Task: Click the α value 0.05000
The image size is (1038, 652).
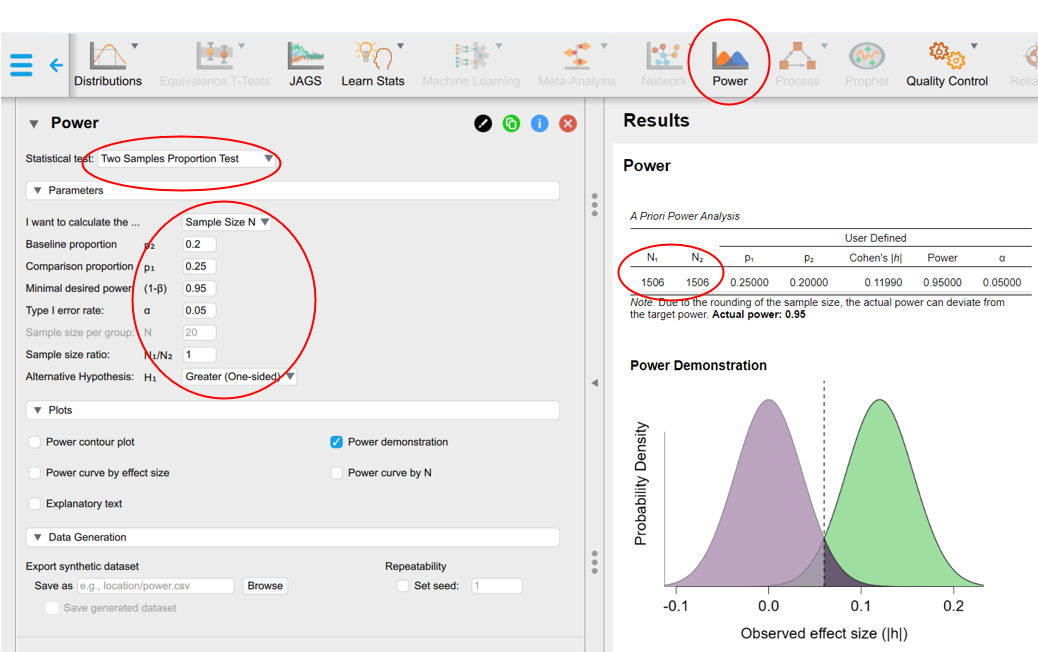Action: (x=1002, y=283)
